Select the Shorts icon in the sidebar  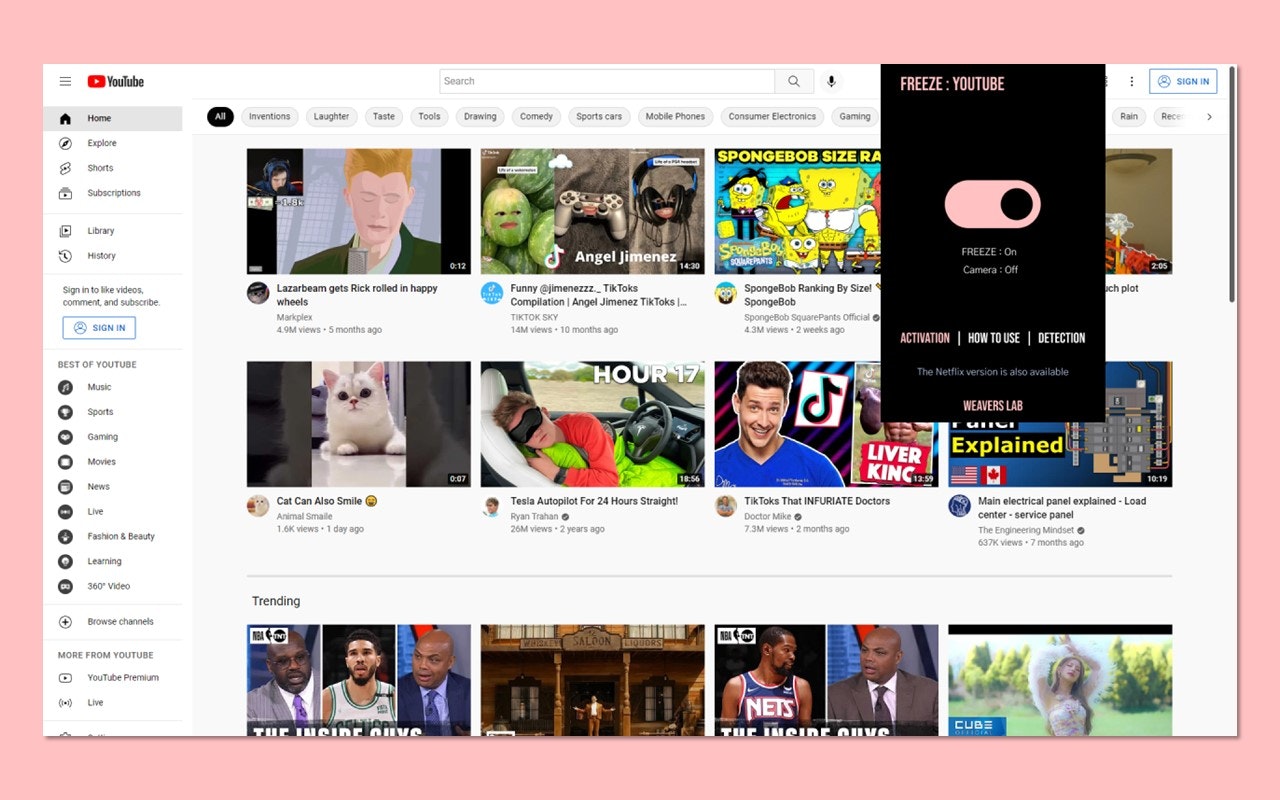65,167
